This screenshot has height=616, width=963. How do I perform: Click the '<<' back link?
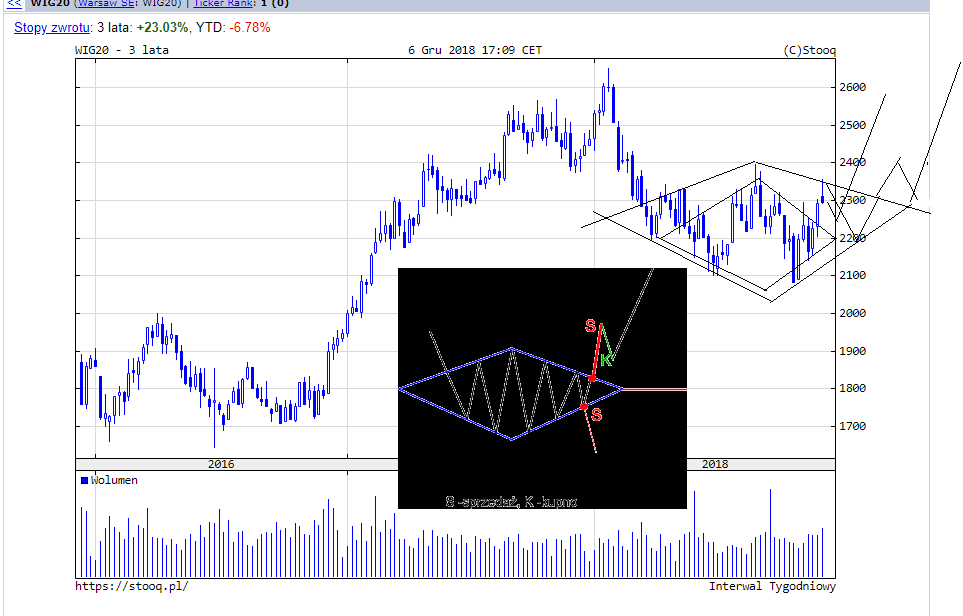pos(14,3)
